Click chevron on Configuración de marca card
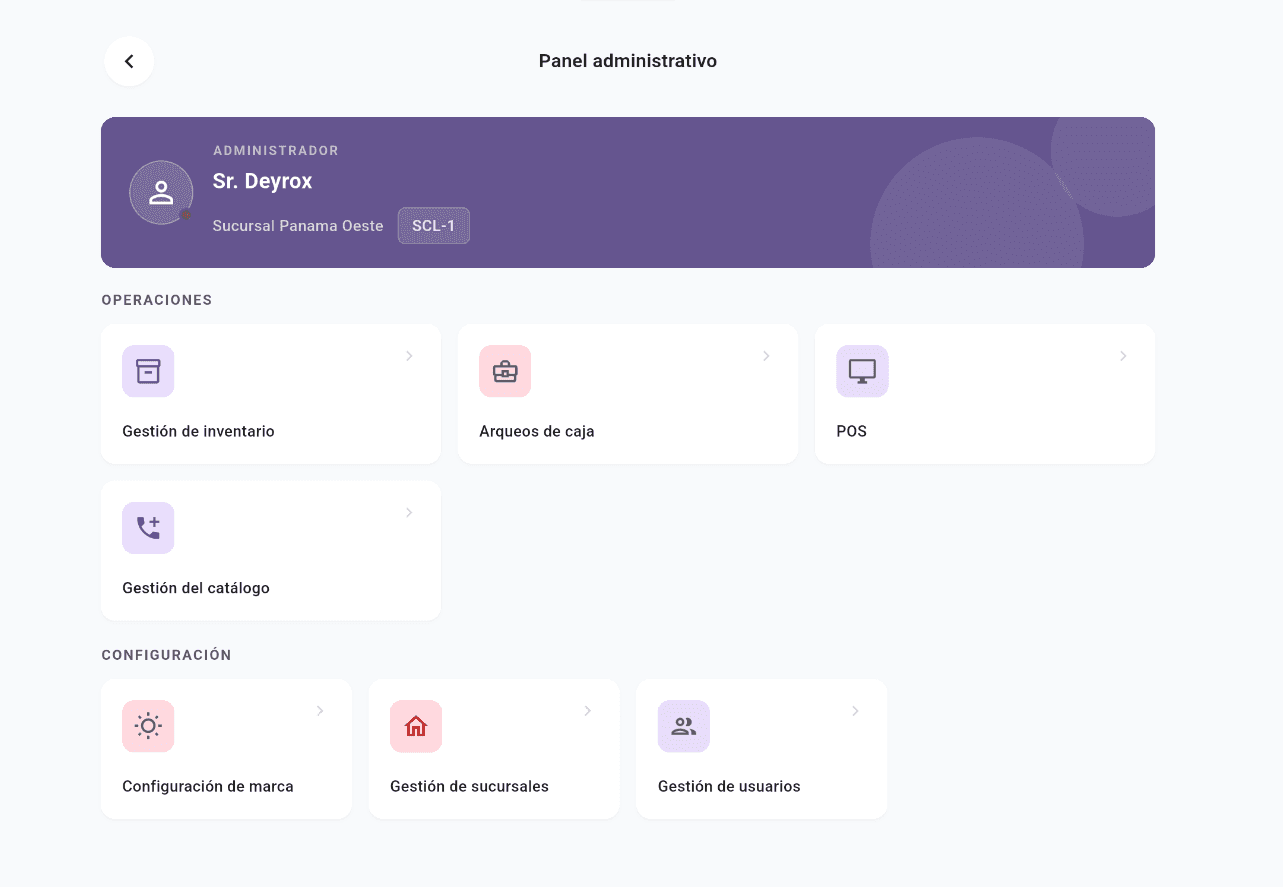This screenshot has height=887, width=1283. point(320,711)
